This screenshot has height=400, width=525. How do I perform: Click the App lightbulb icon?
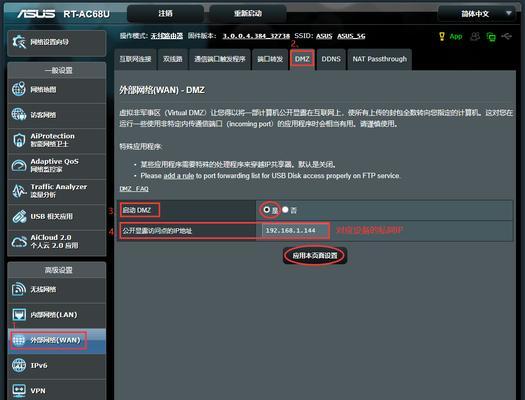click(x=442, y=36)
